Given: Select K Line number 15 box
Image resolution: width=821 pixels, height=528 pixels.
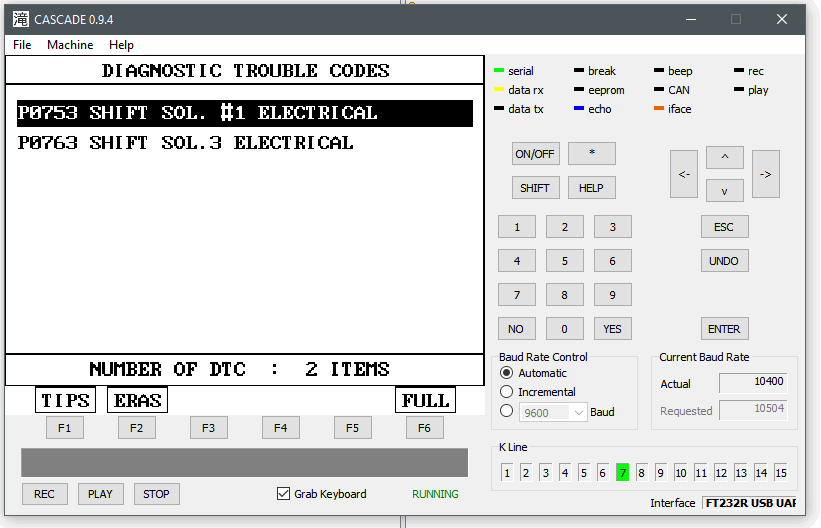Looking at the screenshot, I should [x=780, y=473].
